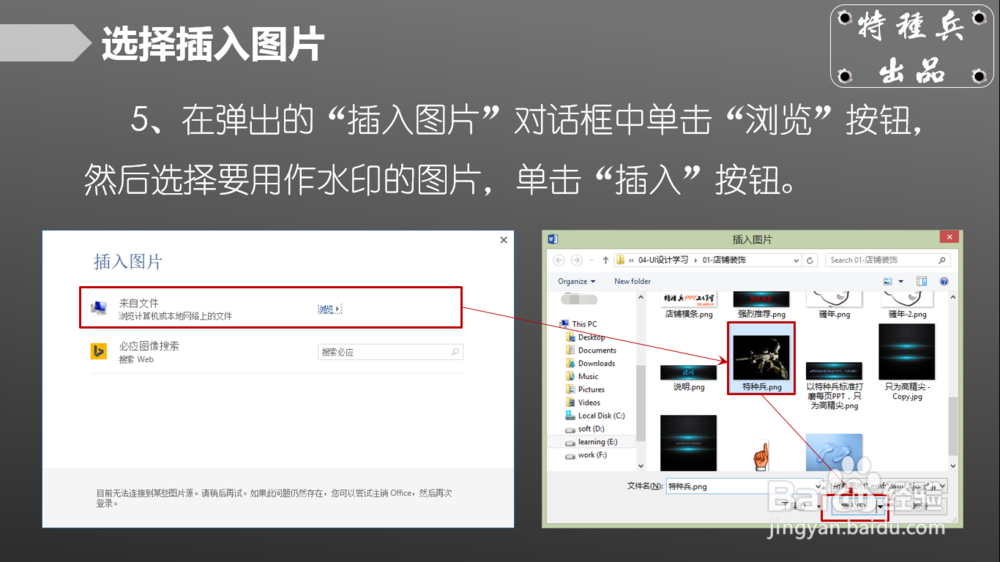The image size is (1000, 562).
Task: Click the 插入 Insert button
Action: [853, 506]
